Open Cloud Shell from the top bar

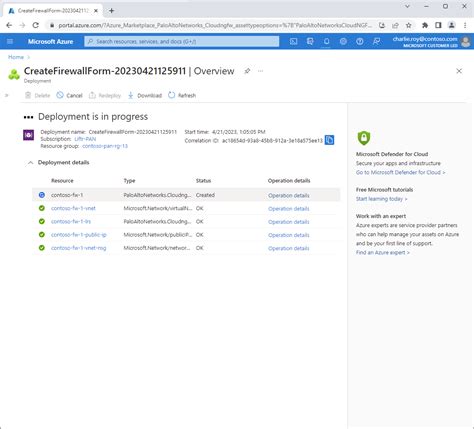293,41
